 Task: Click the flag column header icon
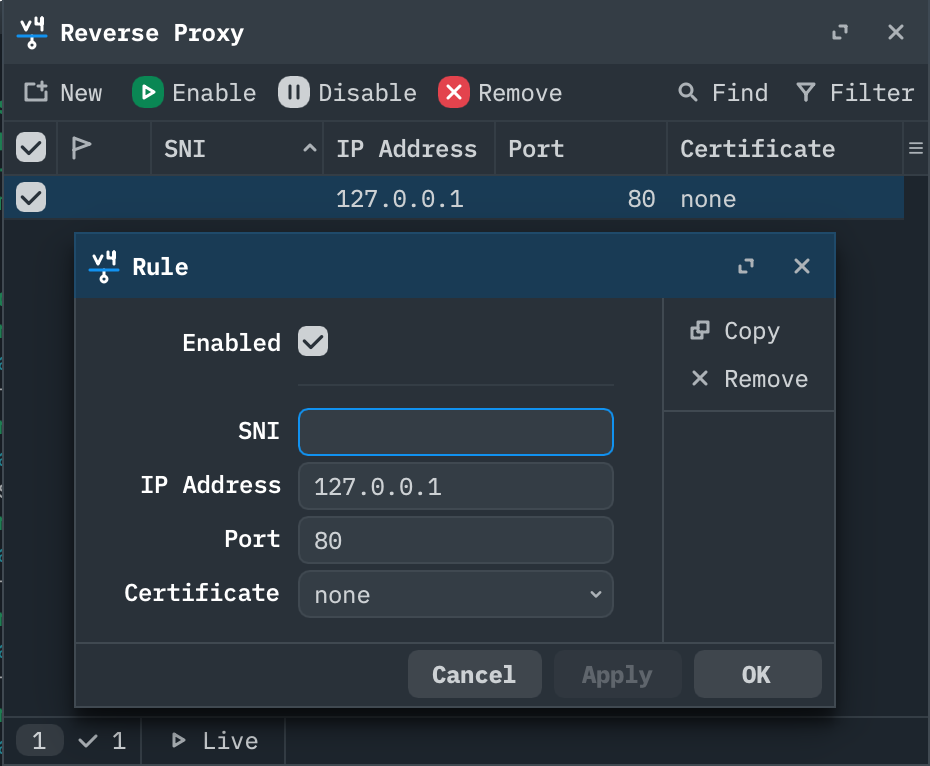point(81,148)
